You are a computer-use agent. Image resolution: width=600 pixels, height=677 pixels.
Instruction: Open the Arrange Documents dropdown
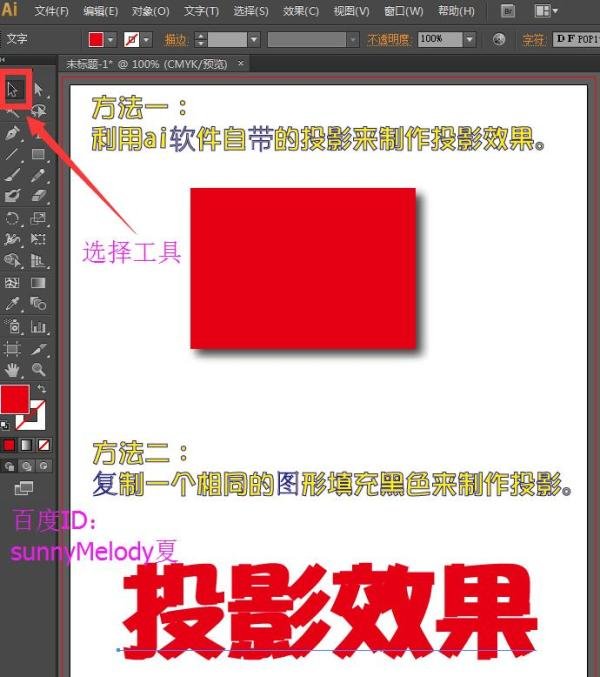pyautogui.click(x=546, y=11)
